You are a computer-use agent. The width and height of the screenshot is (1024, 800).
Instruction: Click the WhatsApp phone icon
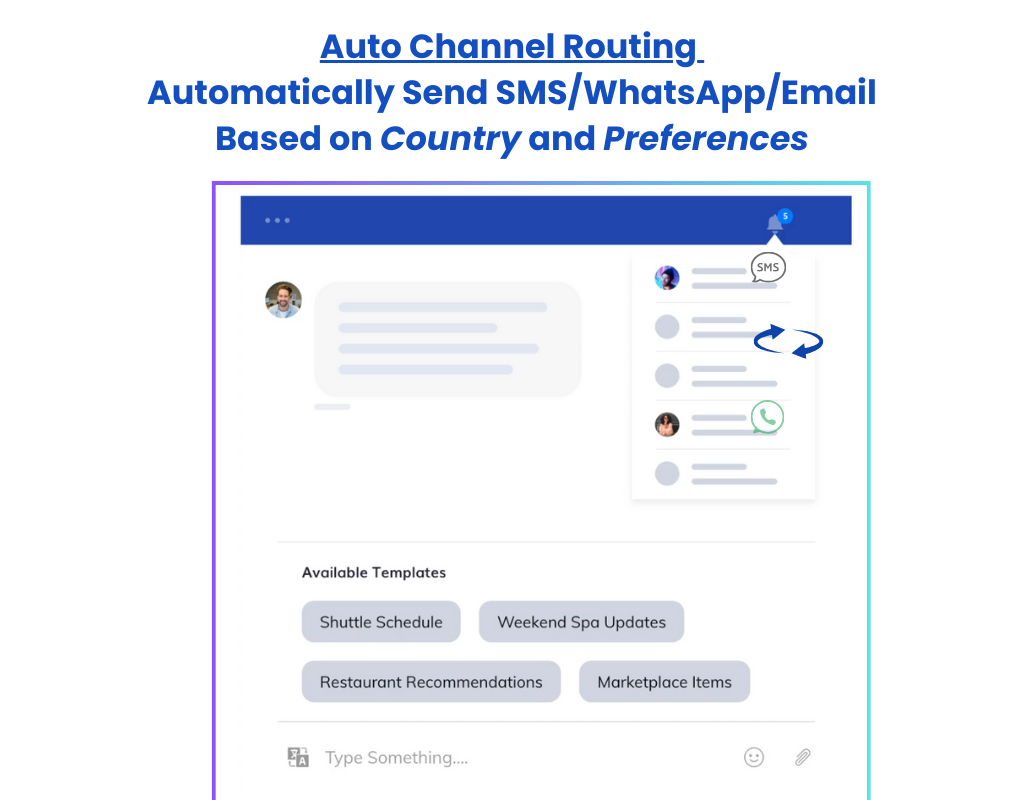pos(767,417)
